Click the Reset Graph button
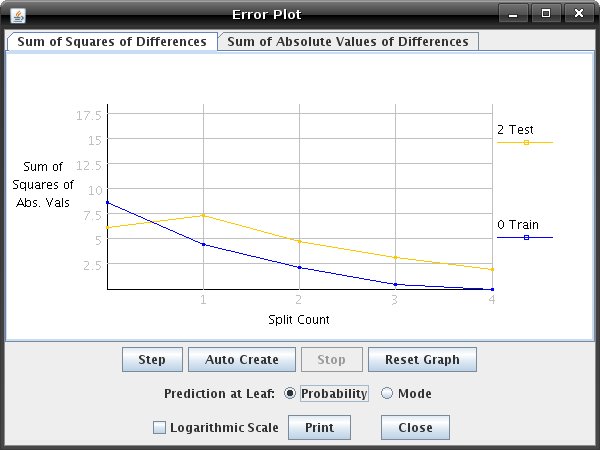 422,360
